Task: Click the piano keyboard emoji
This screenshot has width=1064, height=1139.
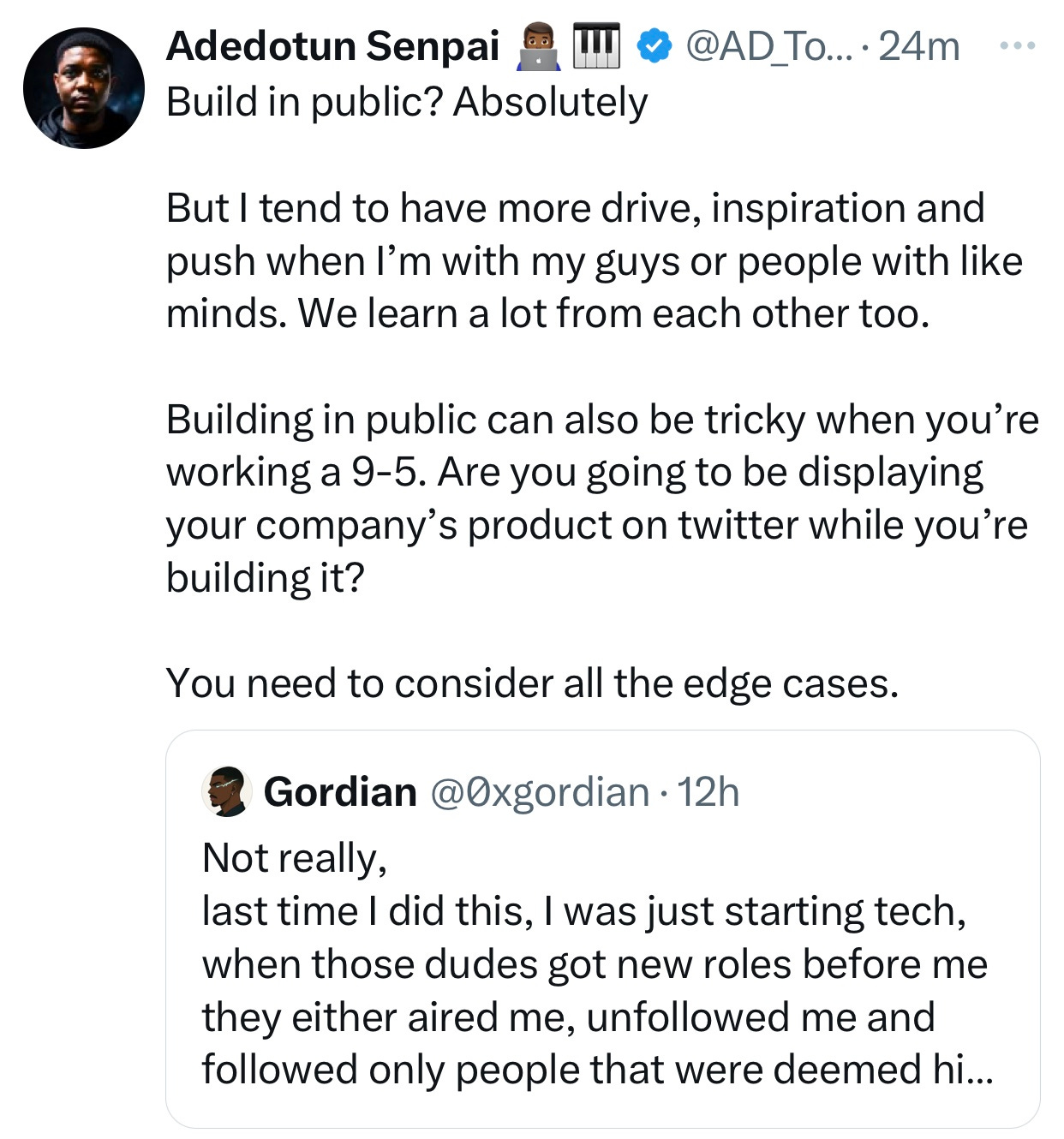Action: click(x=595, y=46)
